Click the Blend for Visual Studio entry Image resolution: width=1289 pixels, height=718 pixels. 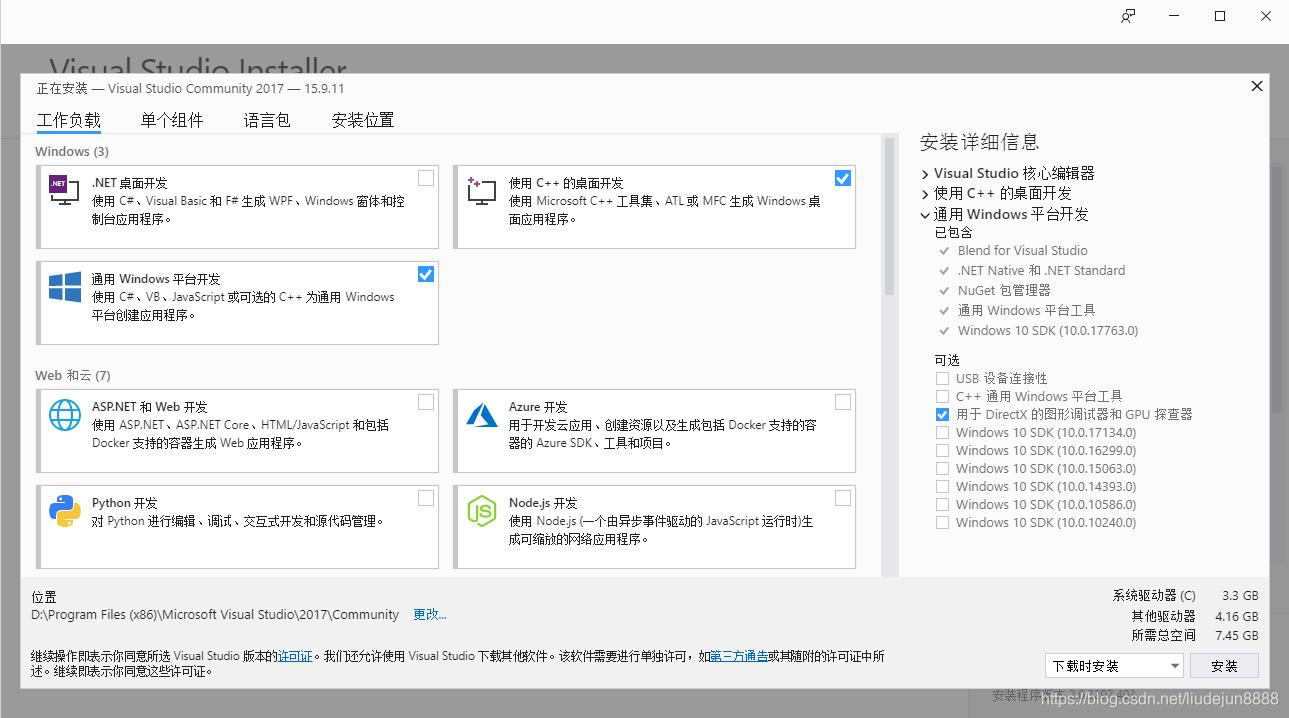pyautogui.click(x=1022, y=251)
